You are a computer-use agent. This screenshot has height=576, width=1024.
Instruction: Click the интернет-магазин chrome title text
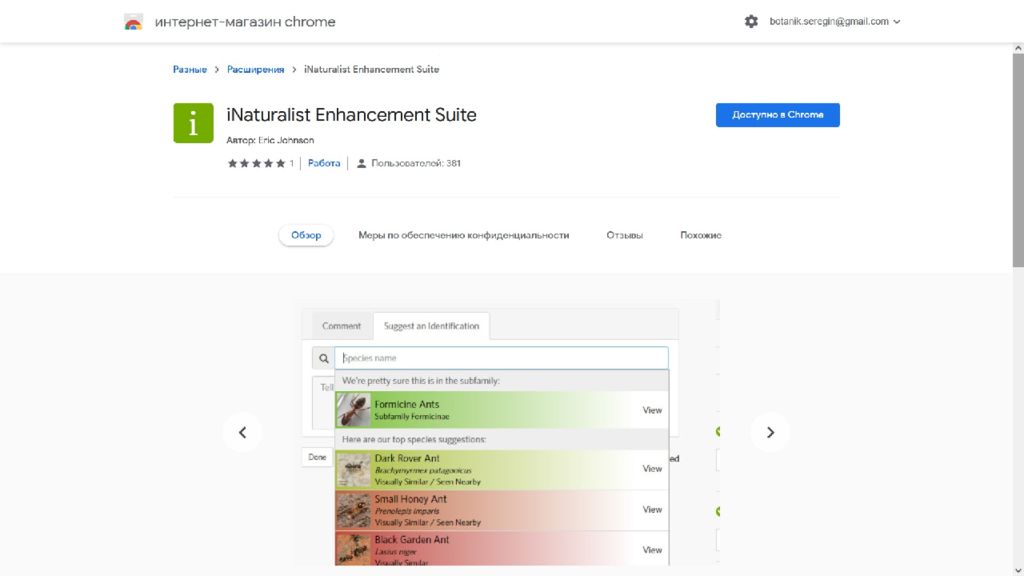click(245, 22)
